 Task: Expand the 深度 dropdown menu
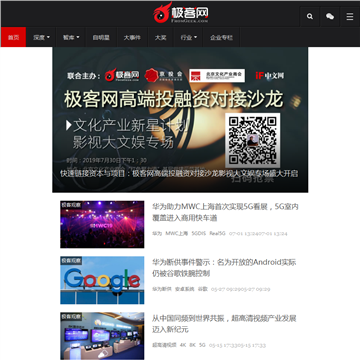(41, 37)
